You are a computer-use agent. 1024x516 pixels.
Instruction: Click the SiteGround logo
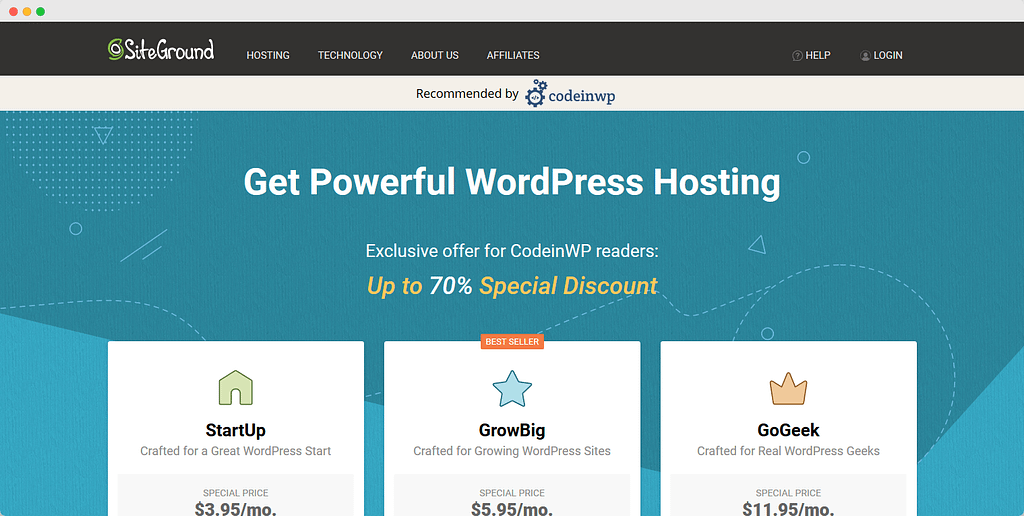click(161, 50)
